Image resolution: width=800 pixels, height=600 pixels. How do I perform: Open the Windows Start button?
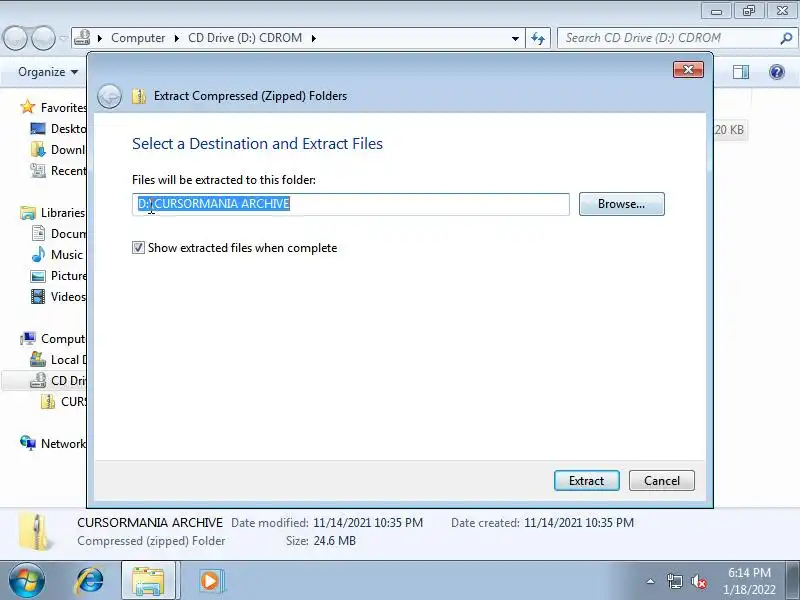[x=27, y=581]
